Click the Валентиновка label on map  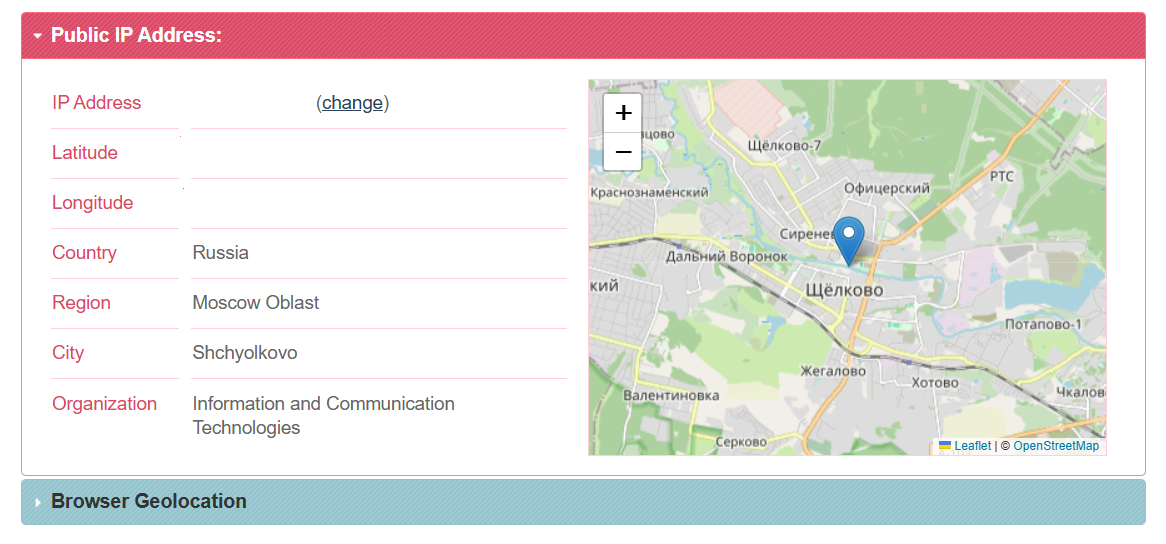coord(671,395)
